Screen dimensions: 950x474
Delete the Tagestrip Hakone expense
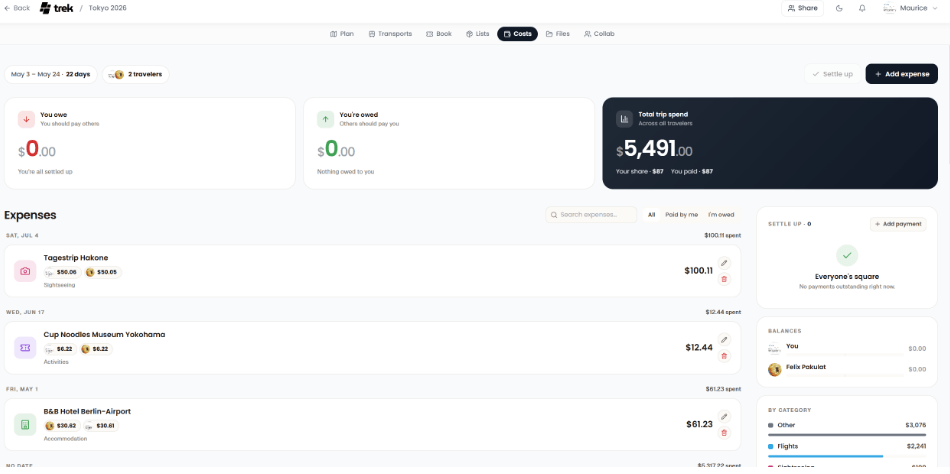(x=723, y=279)
